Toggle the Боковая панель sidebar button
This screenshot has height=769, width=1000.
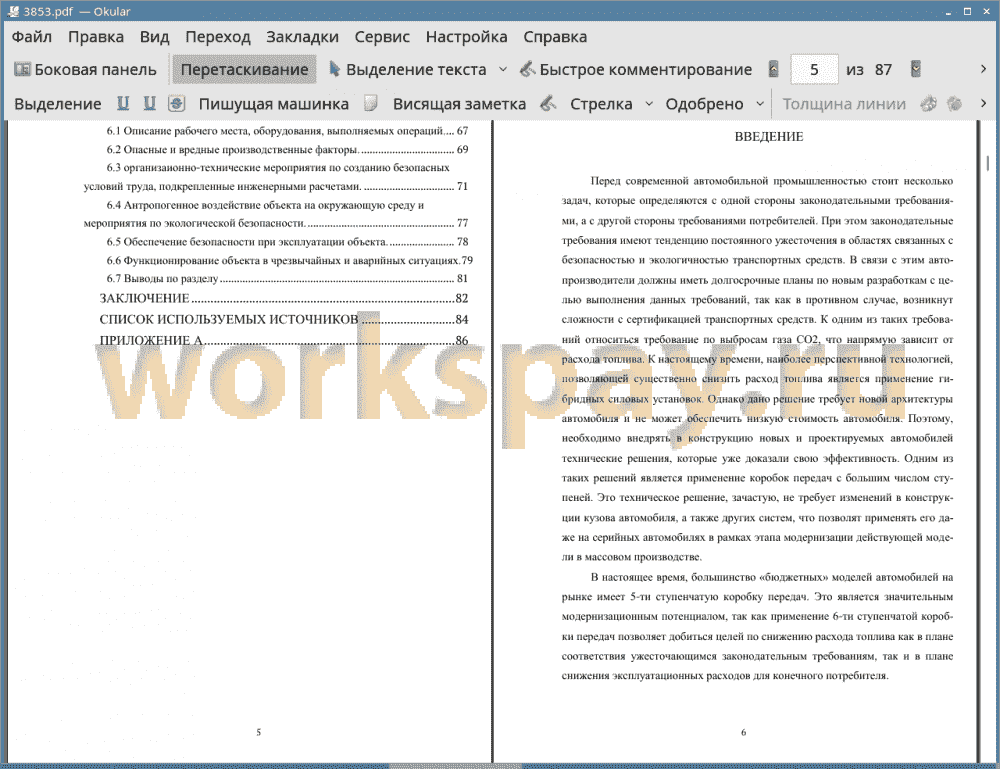(x=86, y=70)
